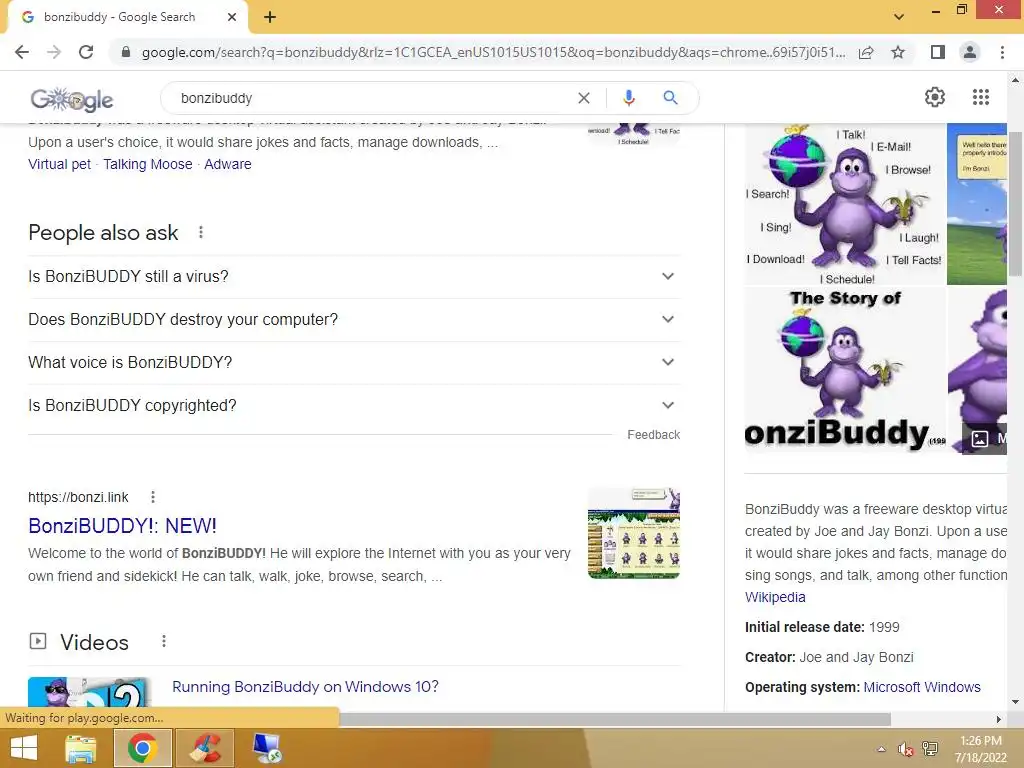Open "Running BonziBuddy on Windows 10?" video
1024x768 pixels.
coord(305,686)
